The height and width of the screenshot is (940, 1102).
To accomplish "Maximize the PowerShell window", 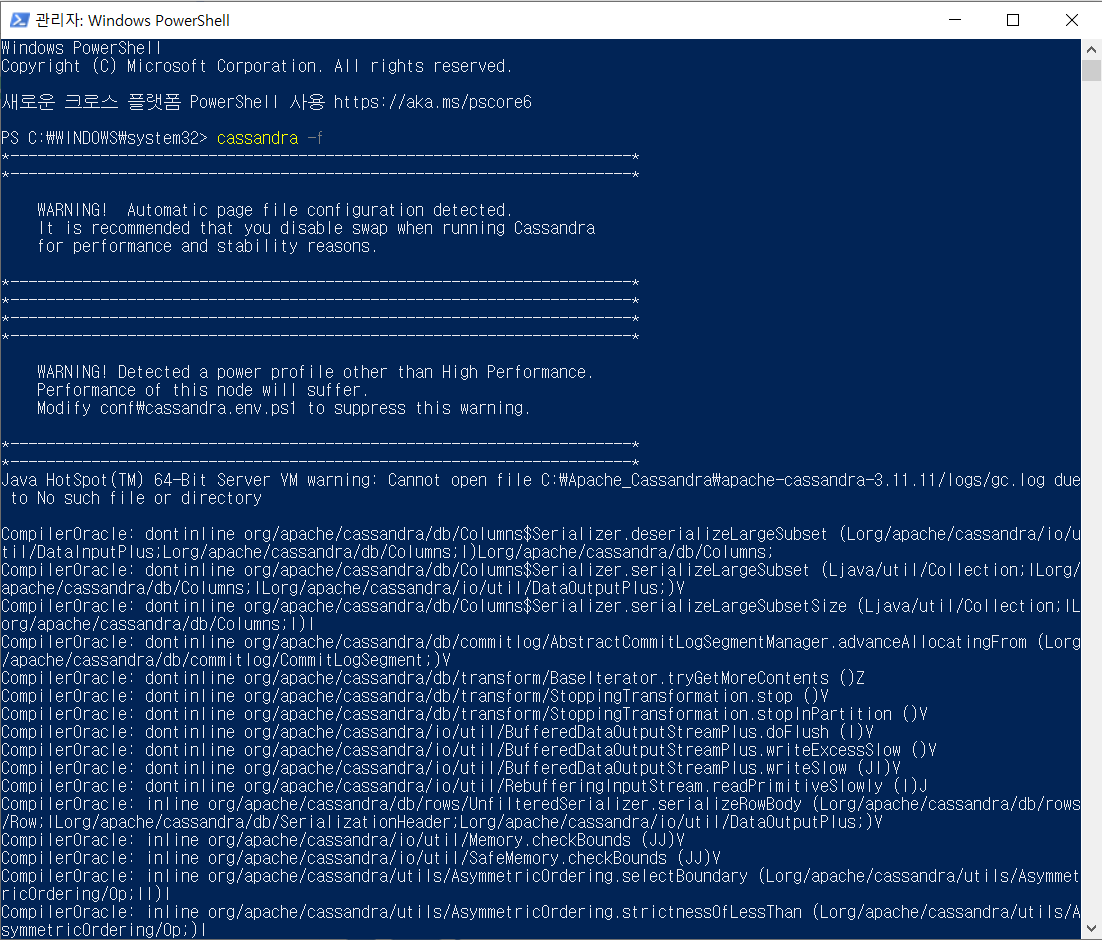I will pos(1013,20).
